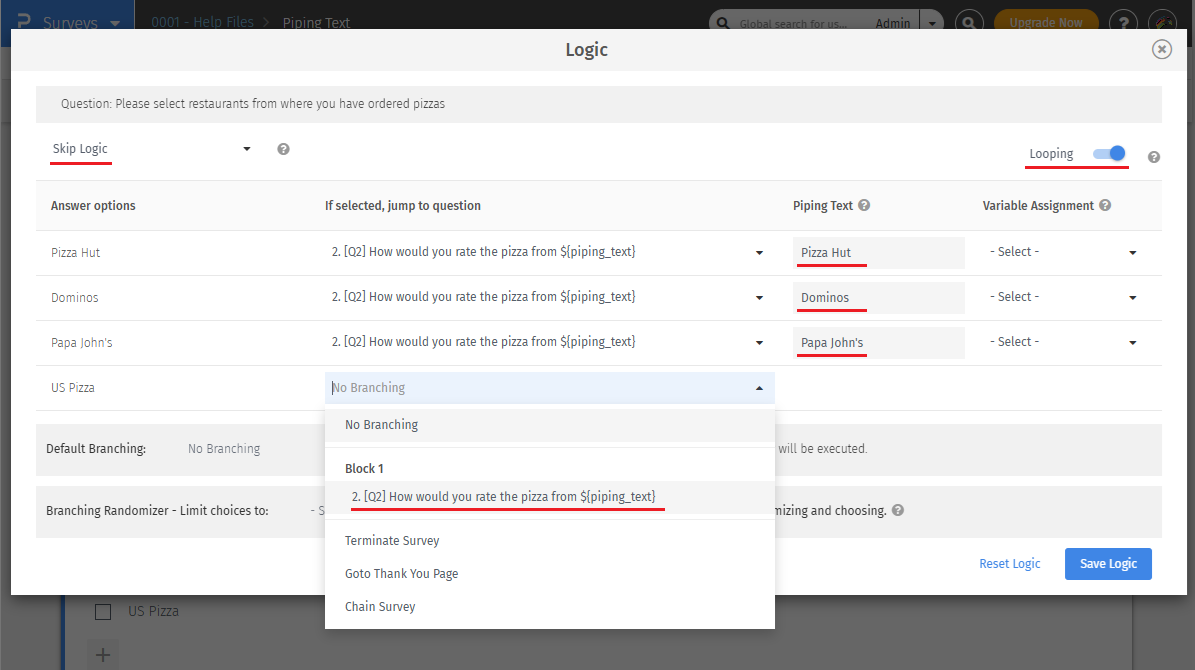
Task: Open Papa John's variable assignment Select dropdown
Action: point(1064,342)
